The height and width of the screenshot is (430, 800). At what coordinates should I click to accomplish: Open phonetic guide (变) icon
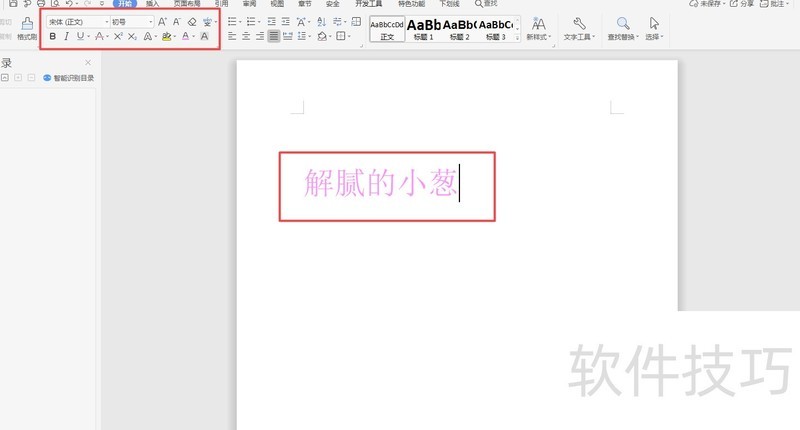pos(207,22)
